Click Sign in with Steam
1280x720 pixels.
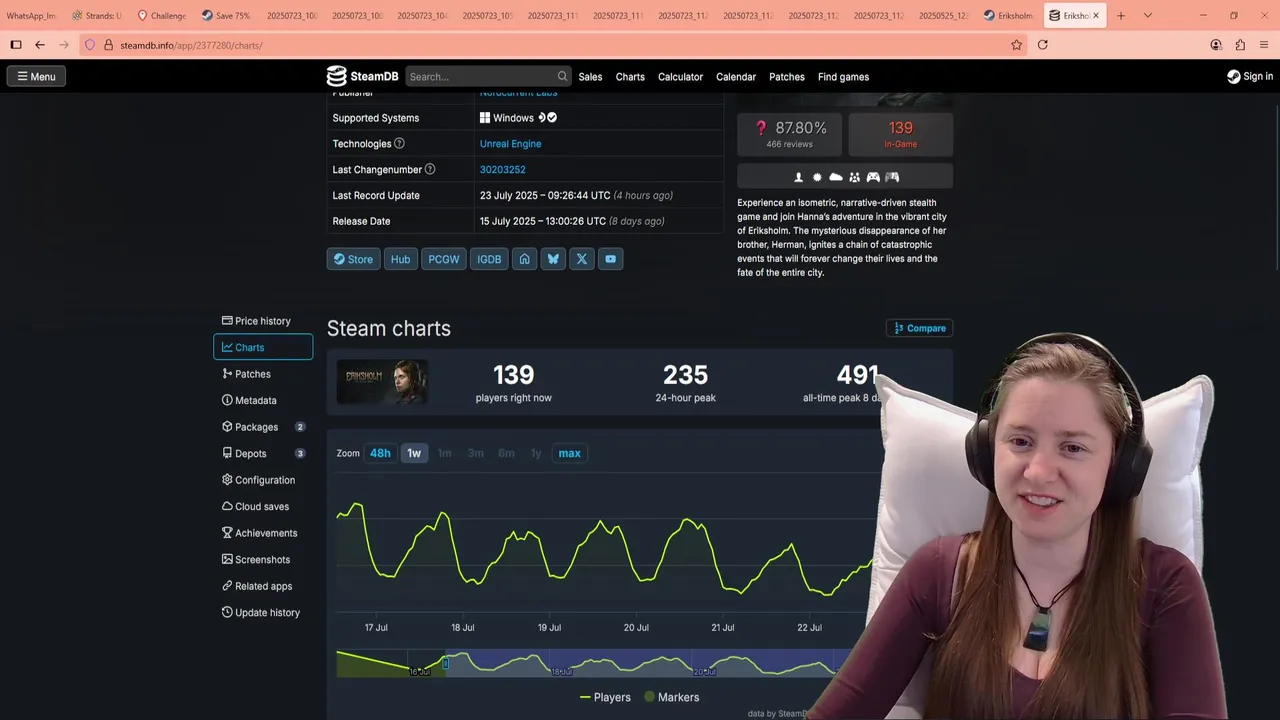pos(1250,76)
